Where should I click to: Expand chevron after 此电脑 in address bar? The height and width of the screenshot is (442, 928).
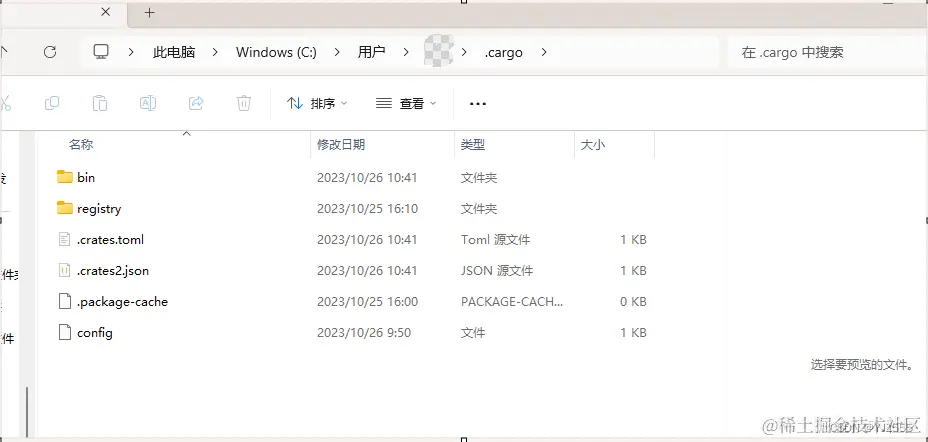(215, 52)
